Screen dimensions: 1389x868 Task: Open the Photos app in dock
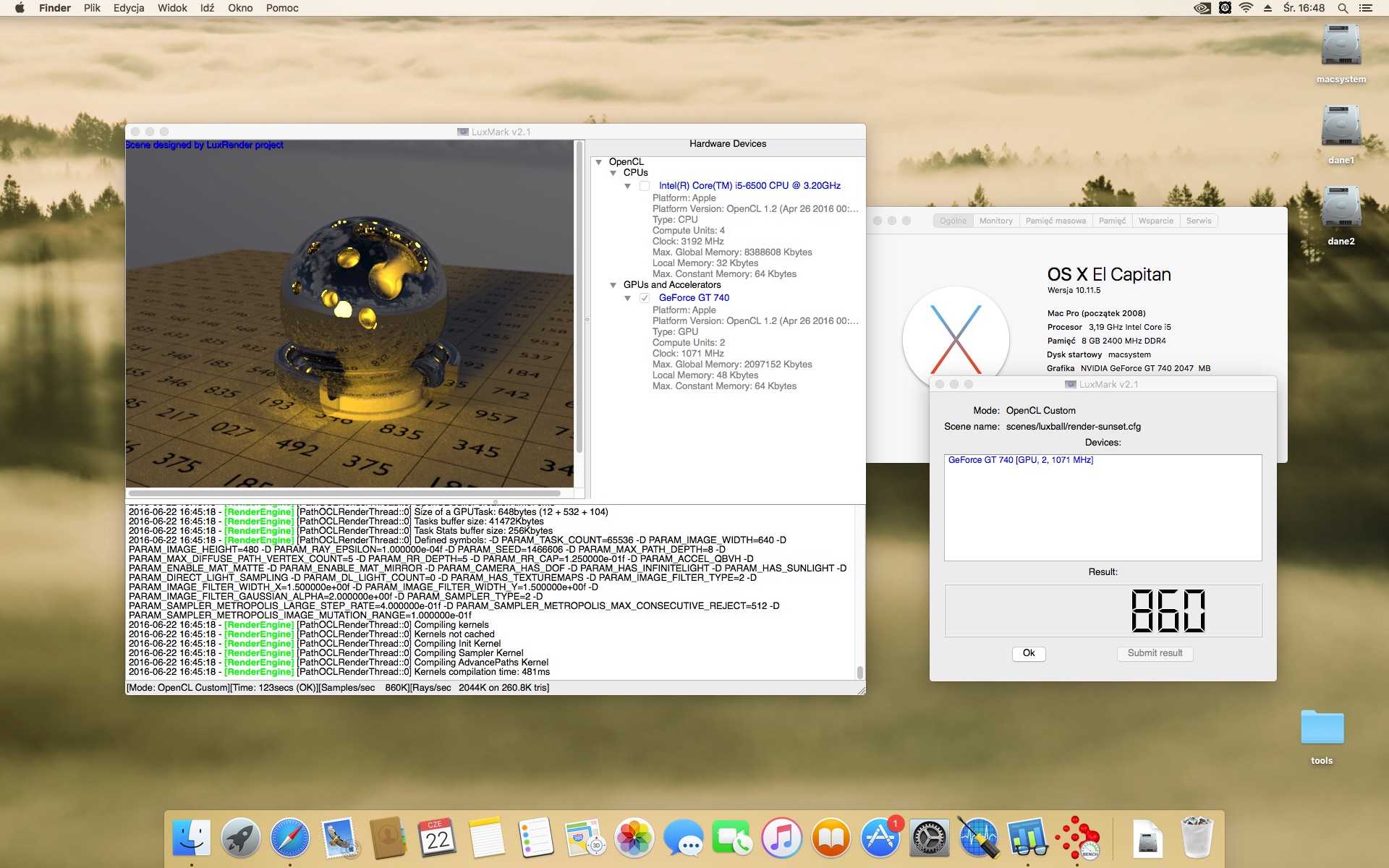pos(634,838)
